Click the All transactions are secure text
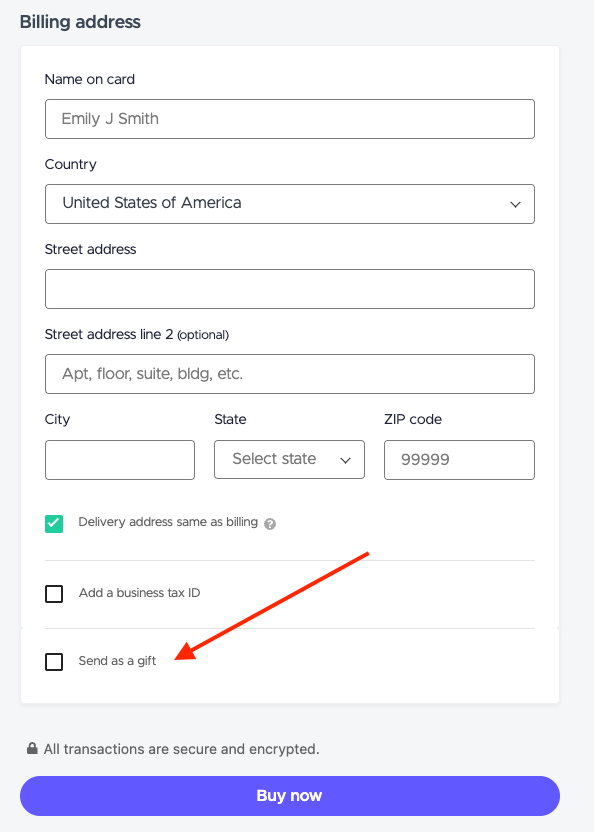Viewport: 594px width, 832px height. [x=182, y=749]
